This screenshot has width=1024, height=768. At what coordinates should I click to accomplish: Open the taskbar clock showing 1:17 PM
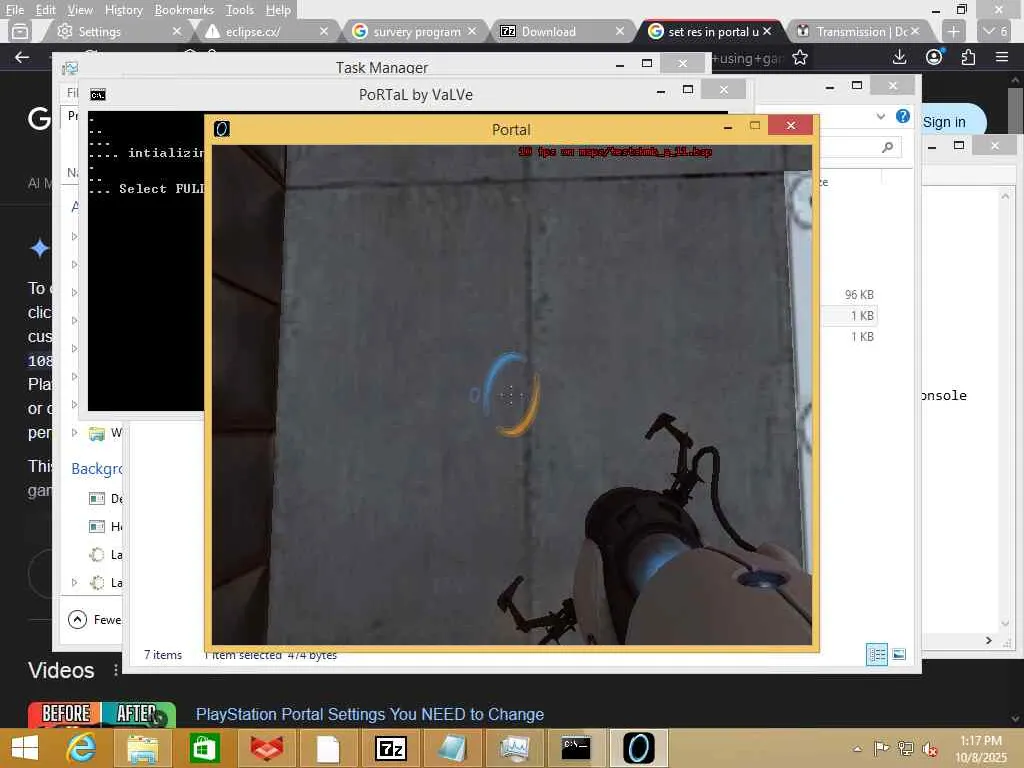(980, 748)
